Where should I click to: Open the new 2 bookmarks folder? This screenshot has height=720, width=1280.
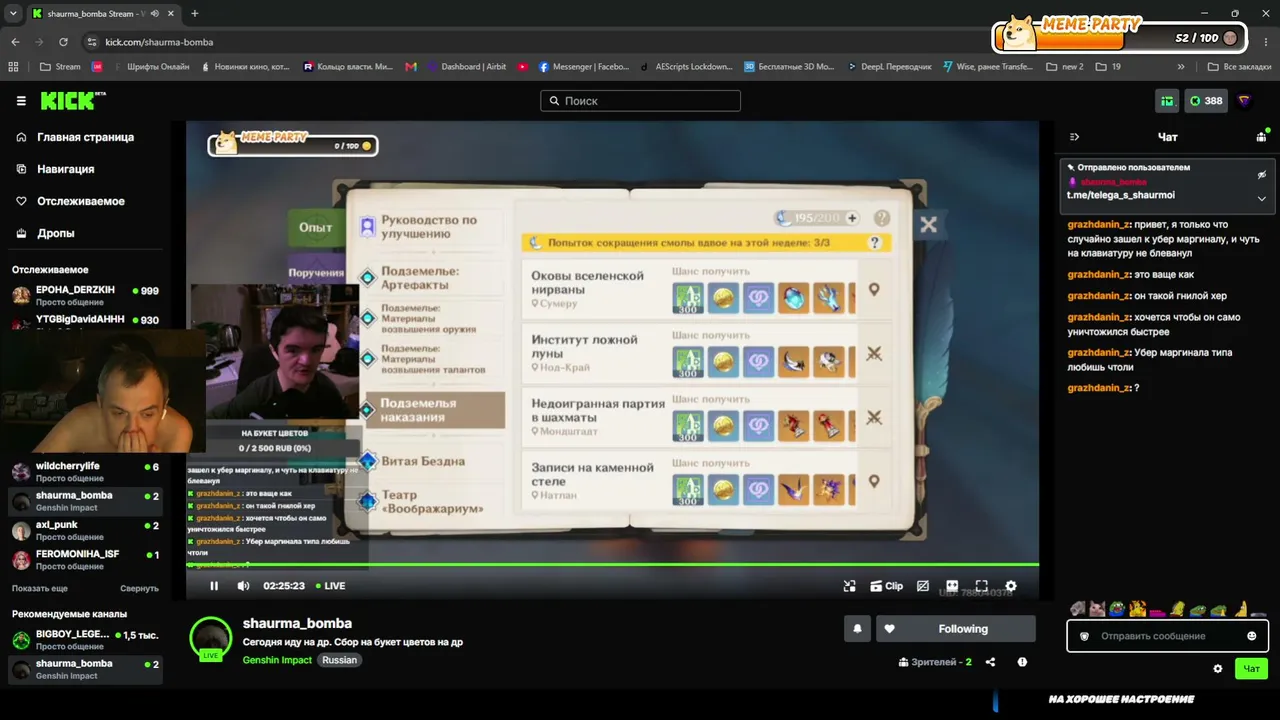(x=1064, y=67)
